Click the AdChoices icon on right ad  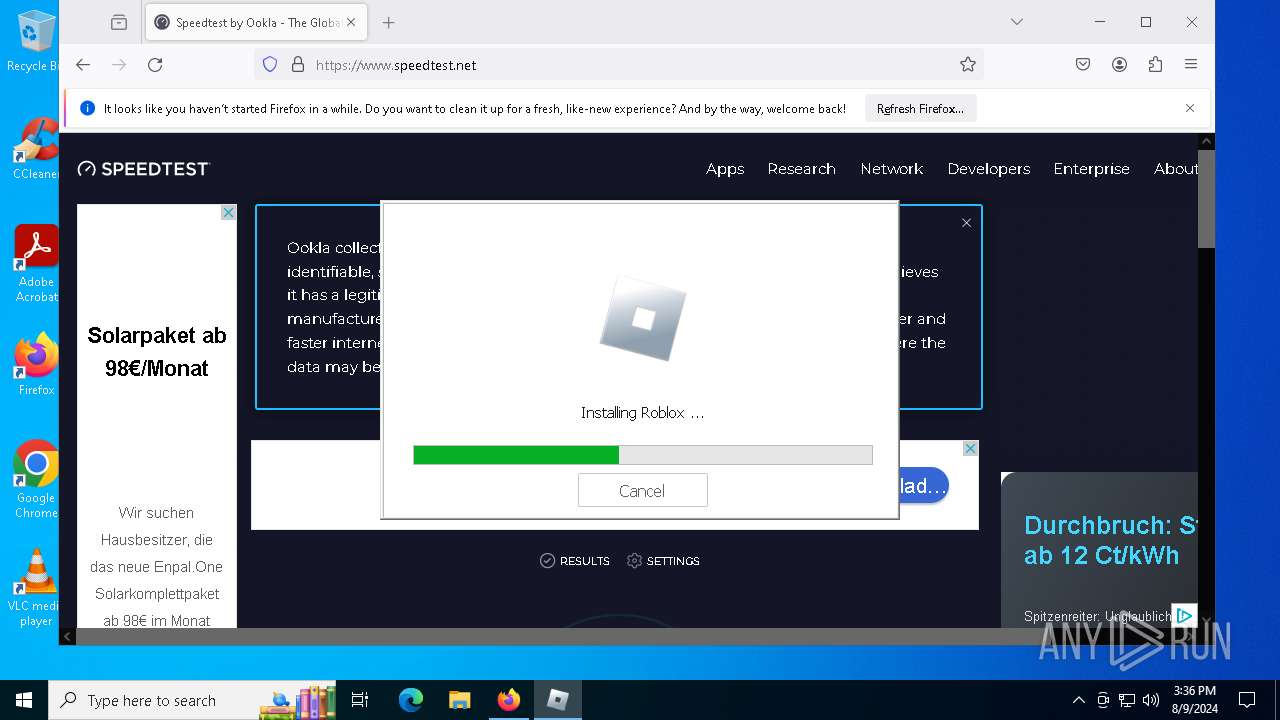[1184, 615]
